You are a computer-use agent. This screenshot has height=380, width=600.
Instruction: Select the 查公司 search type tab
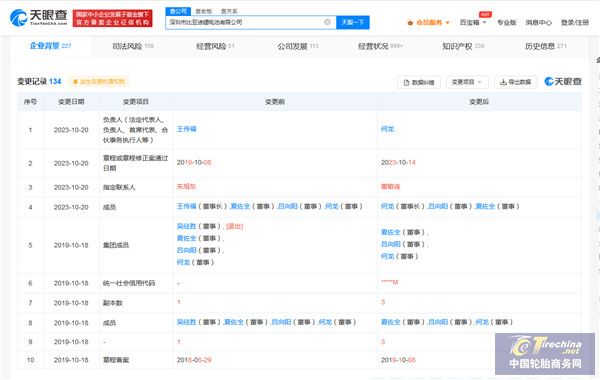coord(178,11)
